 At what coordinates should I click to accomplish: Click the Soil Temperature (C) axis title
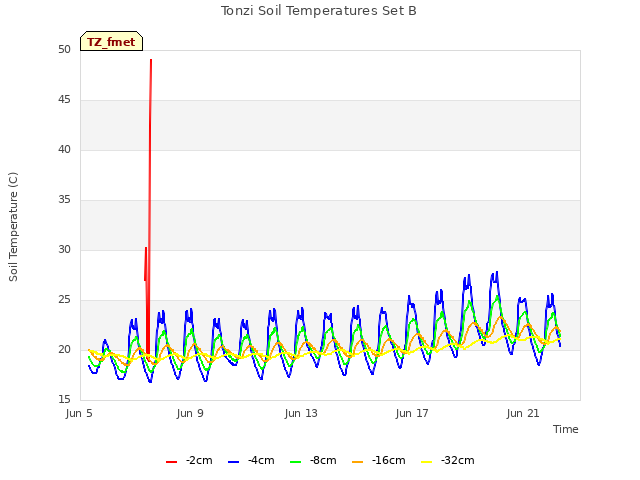pos(13,227)
